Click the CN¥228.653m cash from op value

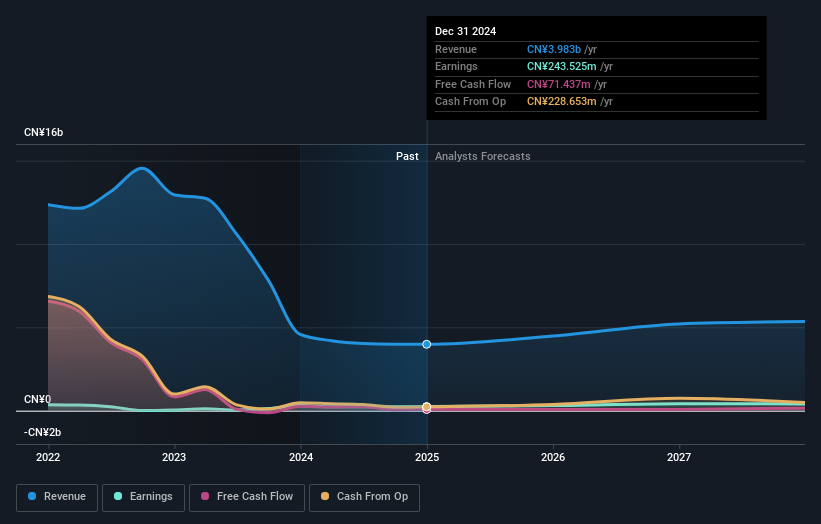click(x=562, y=102)
